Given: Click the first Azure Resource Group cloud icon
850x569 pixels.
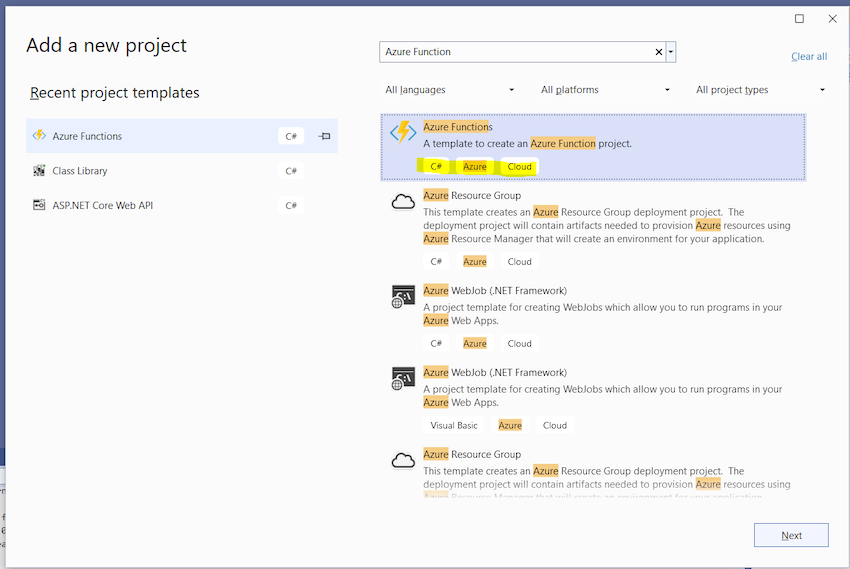Looking at the screenshot, I should pos(403,202).
